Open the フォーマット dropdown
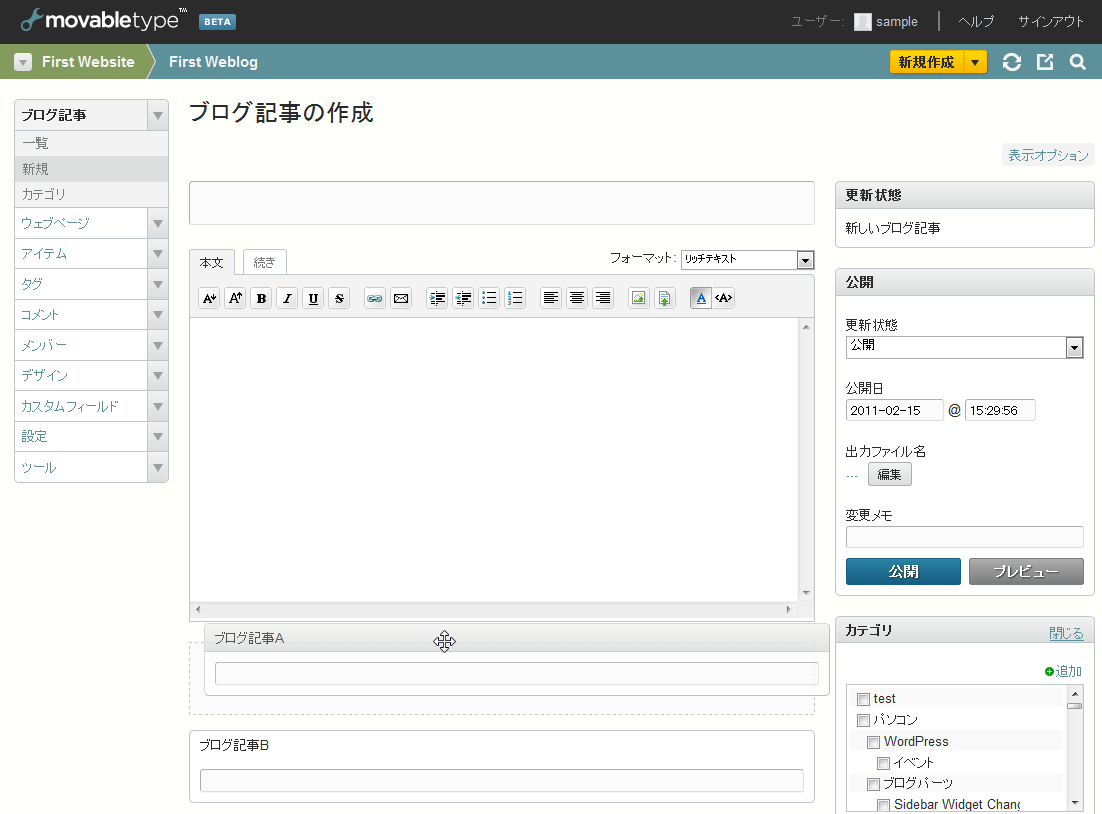1102x814 pixels. coord(748,259)
